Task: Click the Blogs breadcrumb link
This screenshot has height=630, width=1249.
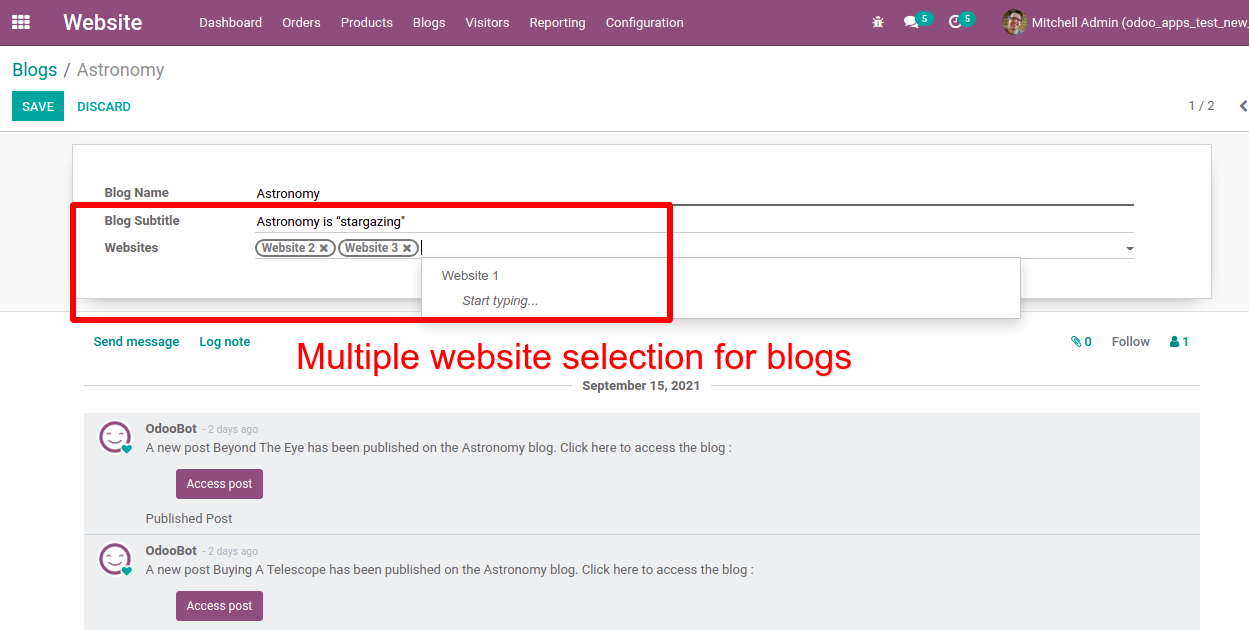Action: [x=34, y=70]
